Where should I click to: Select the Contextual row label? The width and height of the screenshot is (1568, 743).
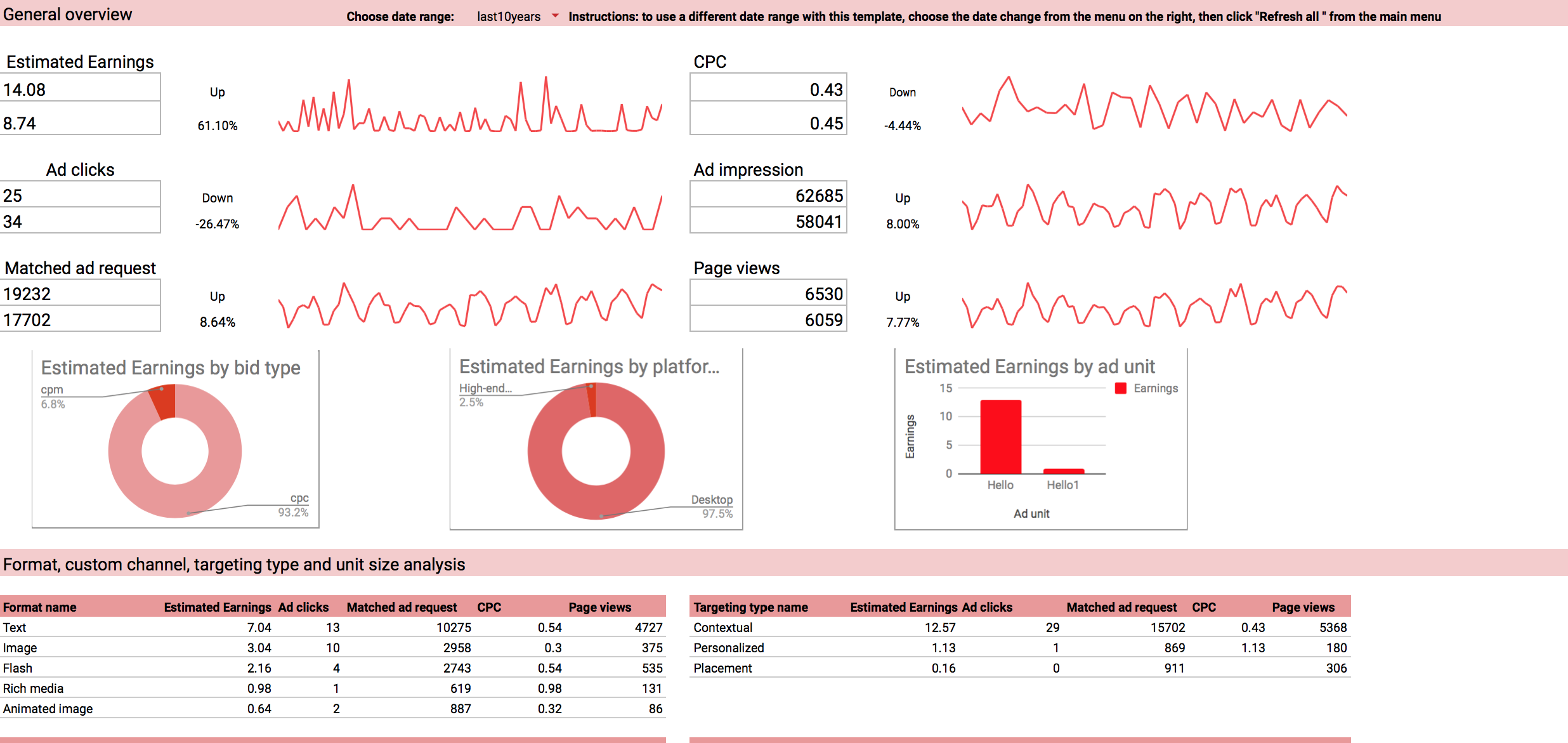722,628
